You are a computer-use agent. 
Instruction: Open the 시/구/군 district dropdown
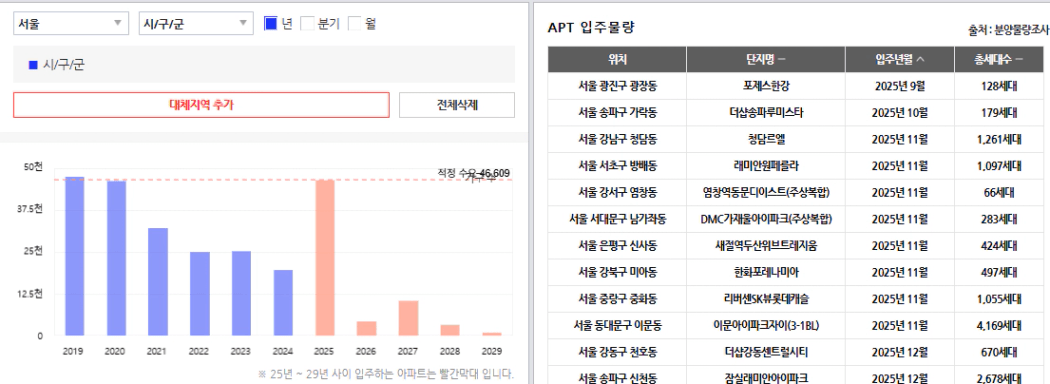(x=196, y=23)
